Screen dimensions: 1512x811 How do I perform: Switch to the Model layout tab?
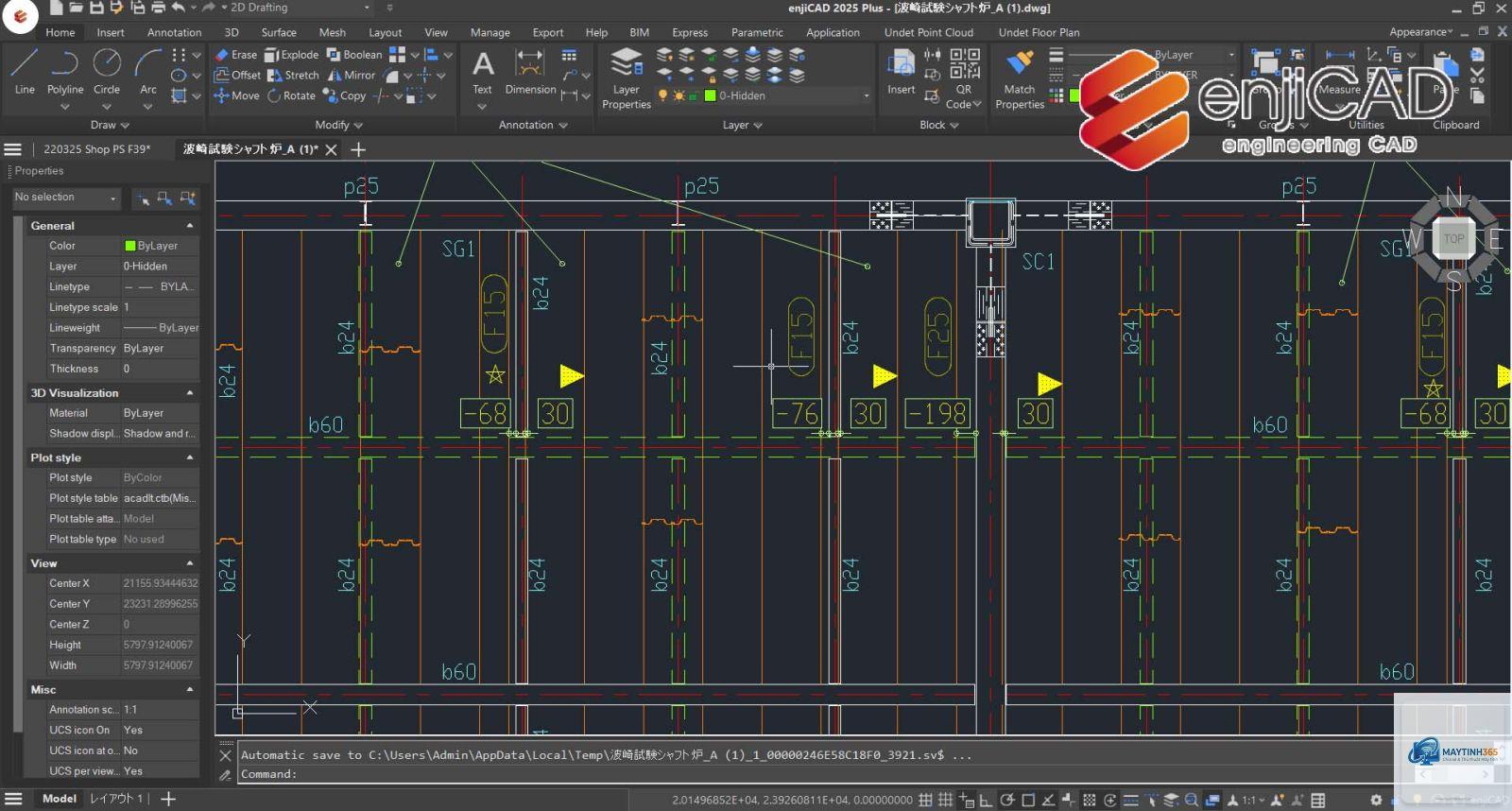(60, 799)
